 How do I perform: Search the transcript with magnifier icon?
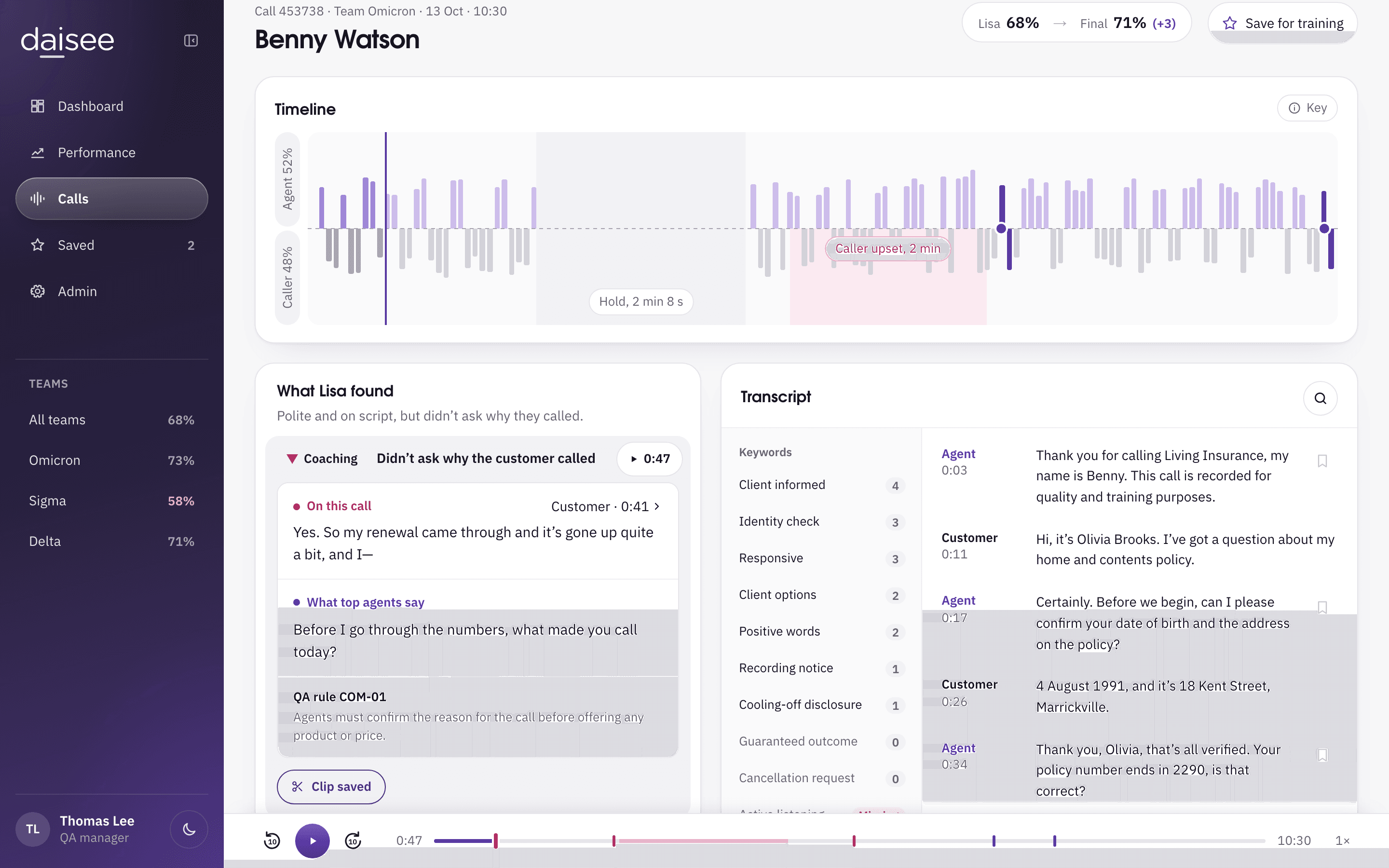click(1320, 398)
